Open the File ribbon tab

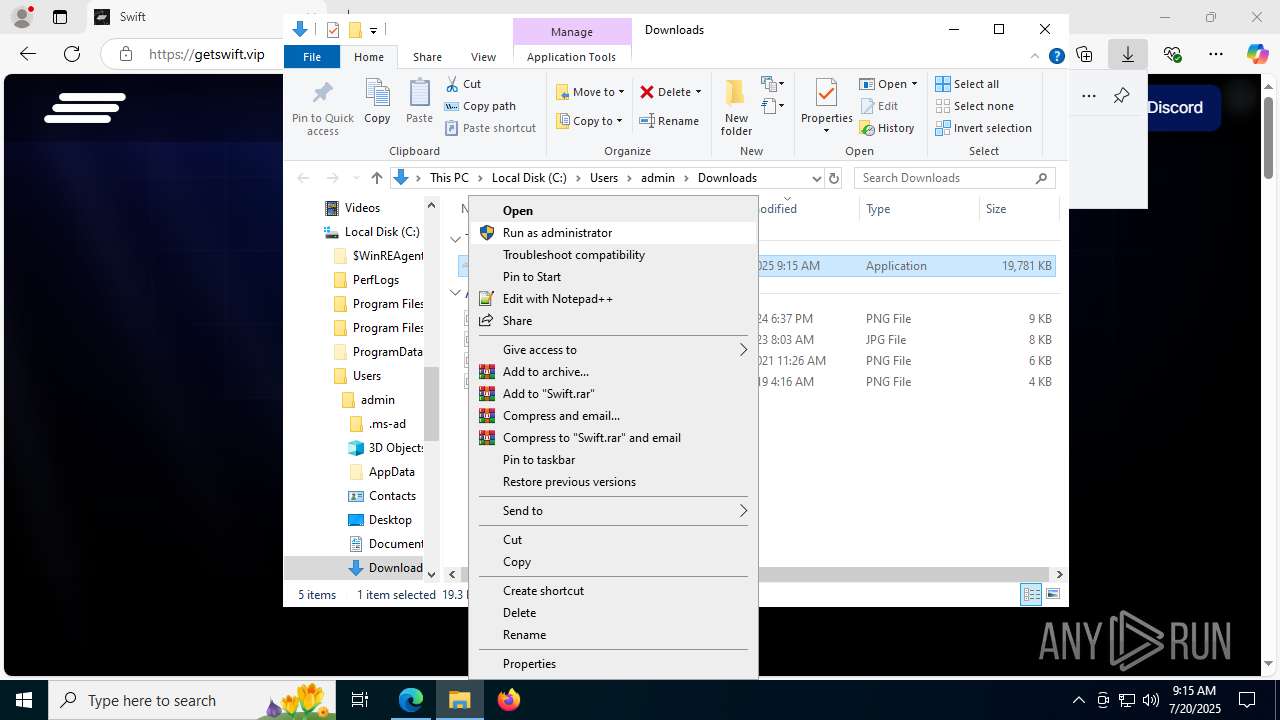312,57
